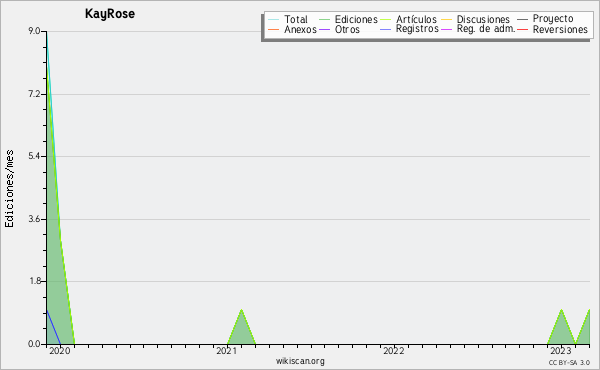Image resolution: width=600 pixels, height=370 pixels.
Task: Click the Discusiones legend label
Action: (483, 19)
